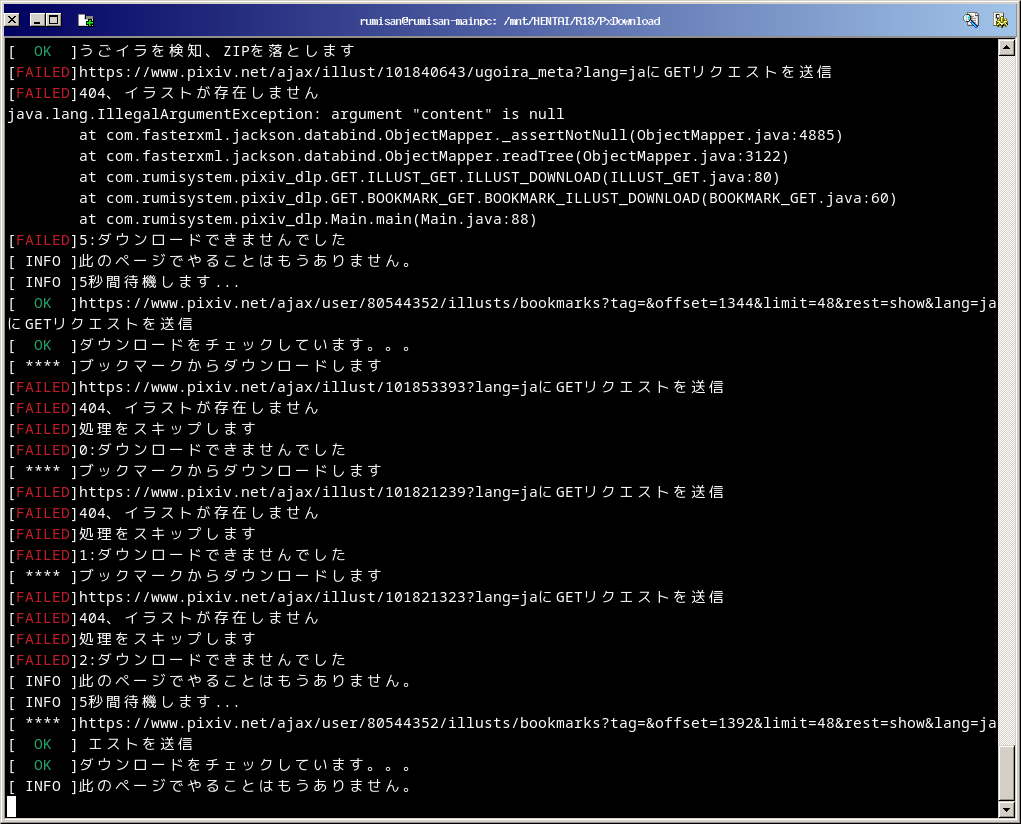Click the ObjectMapper.readTree stack trace line
The height and width of the screenshot is (824, 1021).
pyautogui.click(x=434, y=156)
